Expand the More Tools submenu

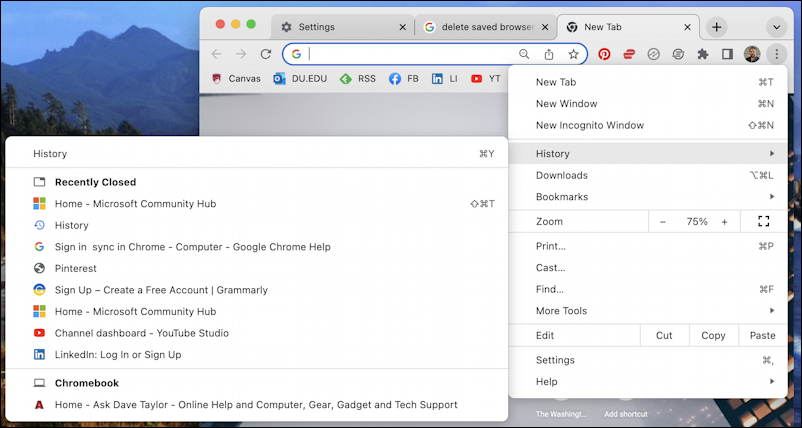pos(648,311)
